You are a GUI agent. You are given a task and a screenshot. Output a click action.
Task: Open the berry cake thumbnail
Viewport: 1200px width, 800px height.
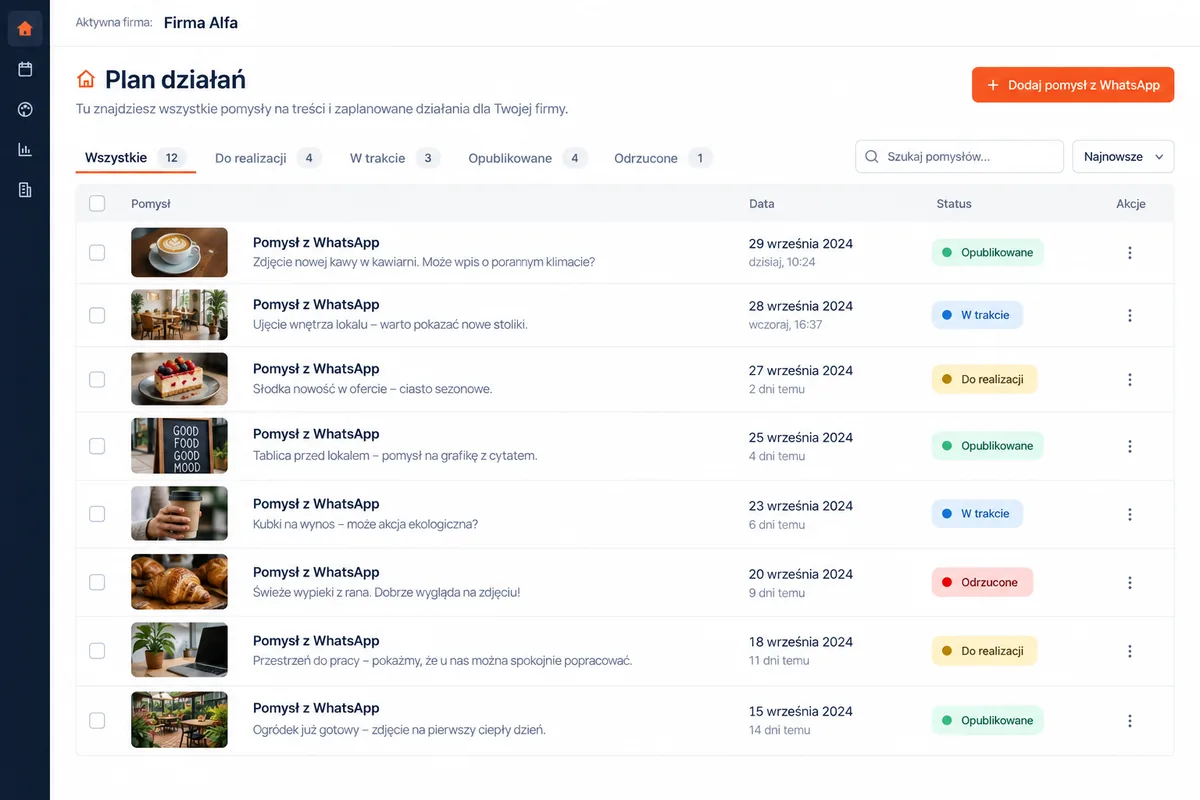coord(179,379)
